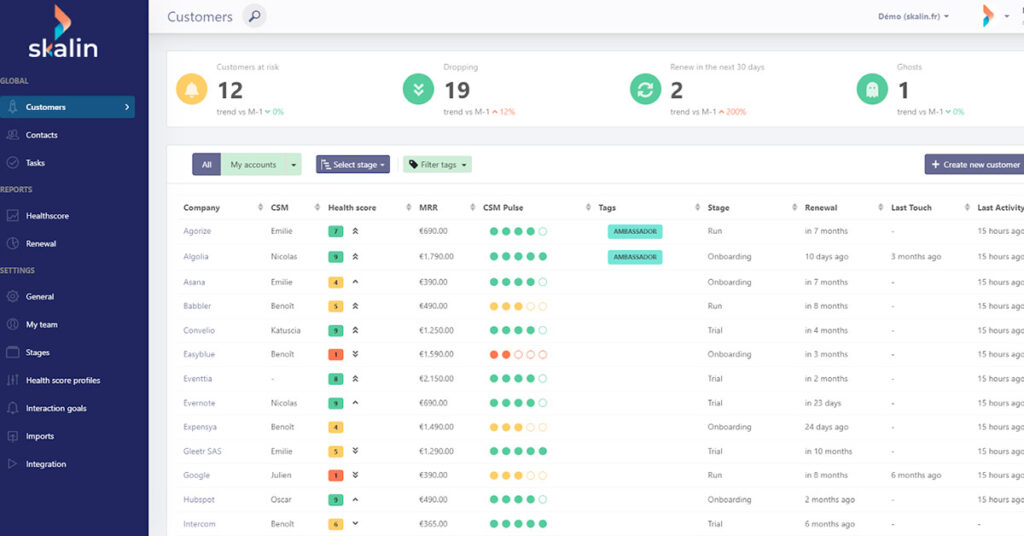Open the Algolia company link
Viewport: 1024px width, 536px height.
coord(196,256)
